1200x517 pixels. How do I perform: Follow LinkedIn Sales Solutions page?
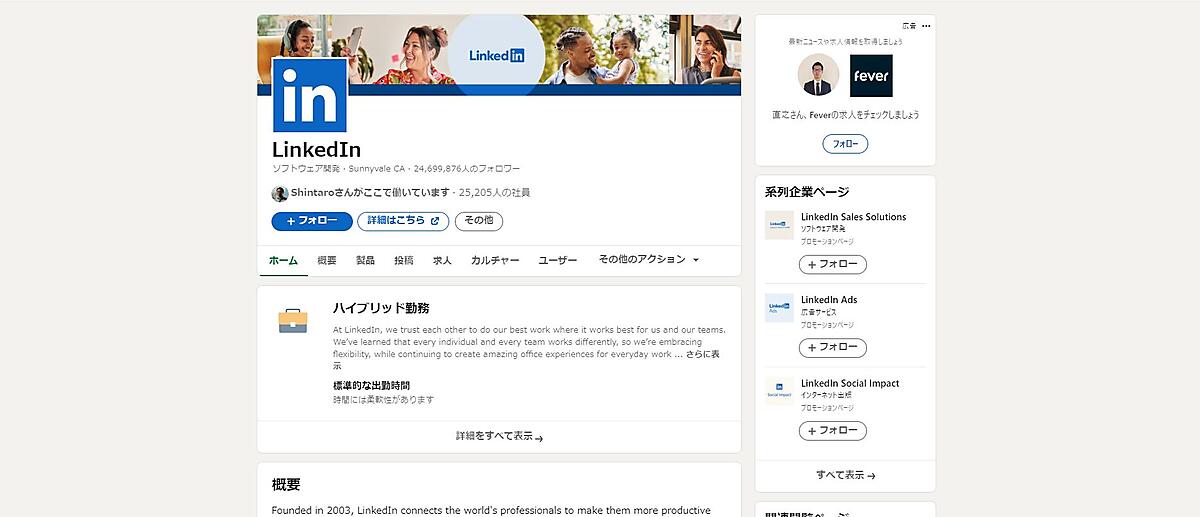pos(832,265)
